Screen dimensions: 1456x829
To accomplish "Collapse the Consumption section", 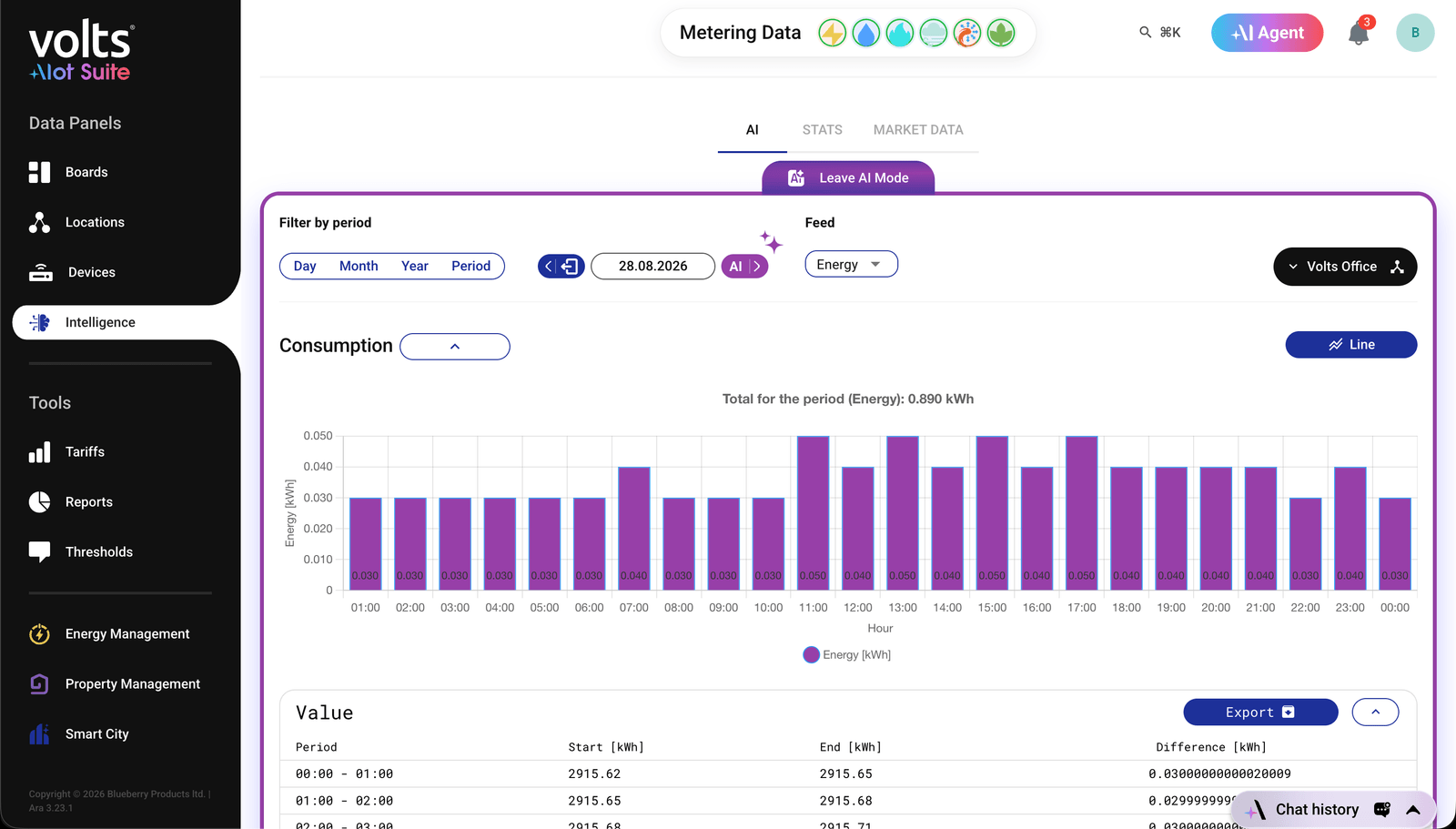I will pos(455,347).
